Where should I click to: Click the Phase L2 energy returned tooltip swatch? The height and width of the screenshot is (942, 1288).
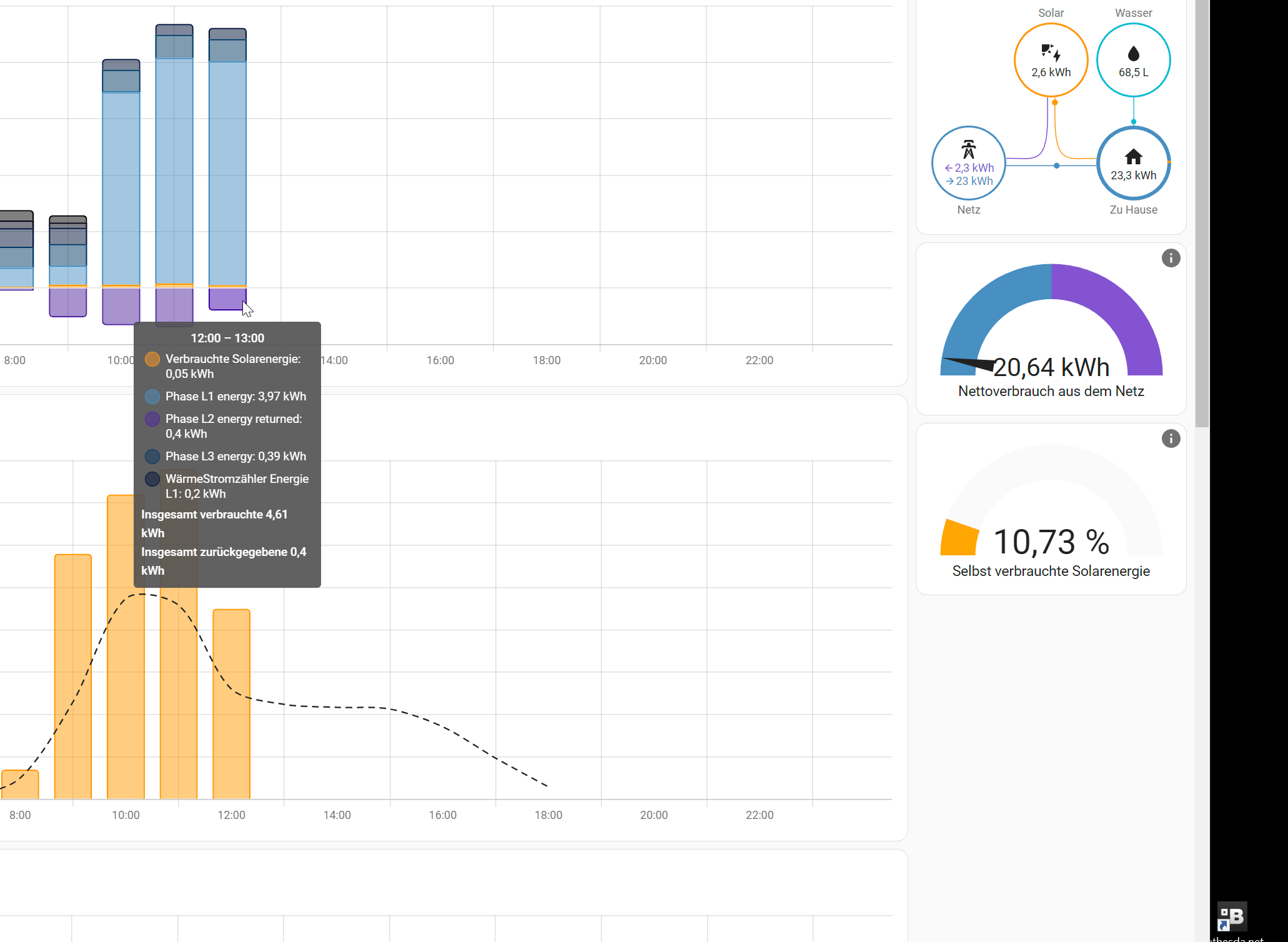click(x=152, y=419)
